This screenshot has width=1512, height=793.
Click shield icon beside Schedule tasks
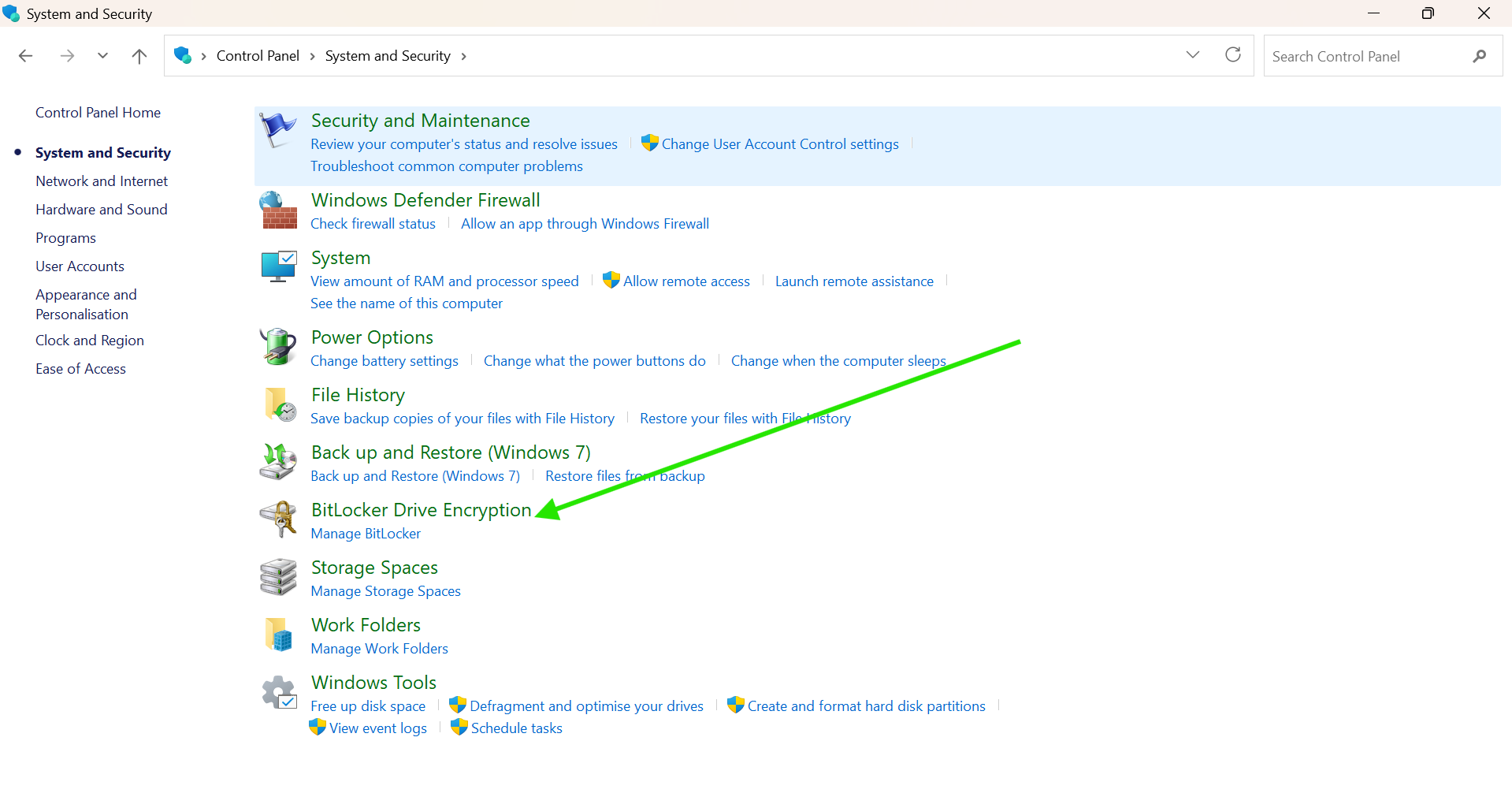click(459, 727)
